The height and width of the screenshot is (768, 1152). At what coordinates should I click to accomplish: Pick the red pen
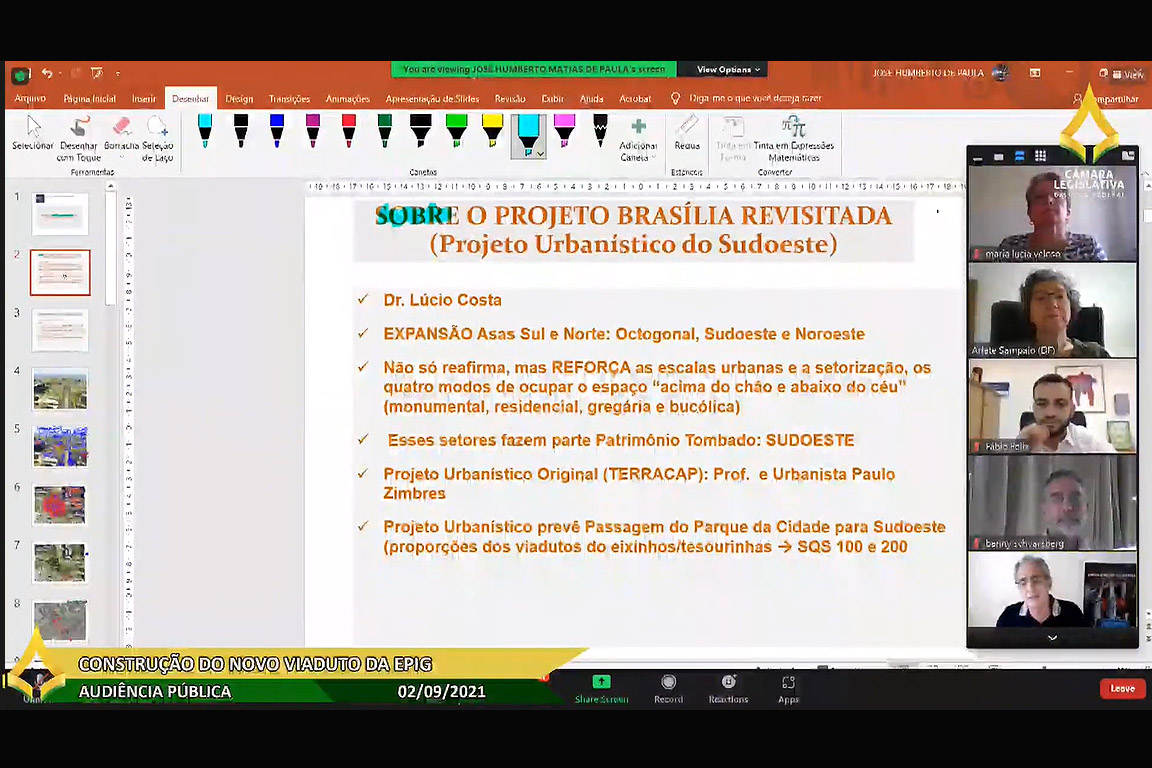(348, 130)
